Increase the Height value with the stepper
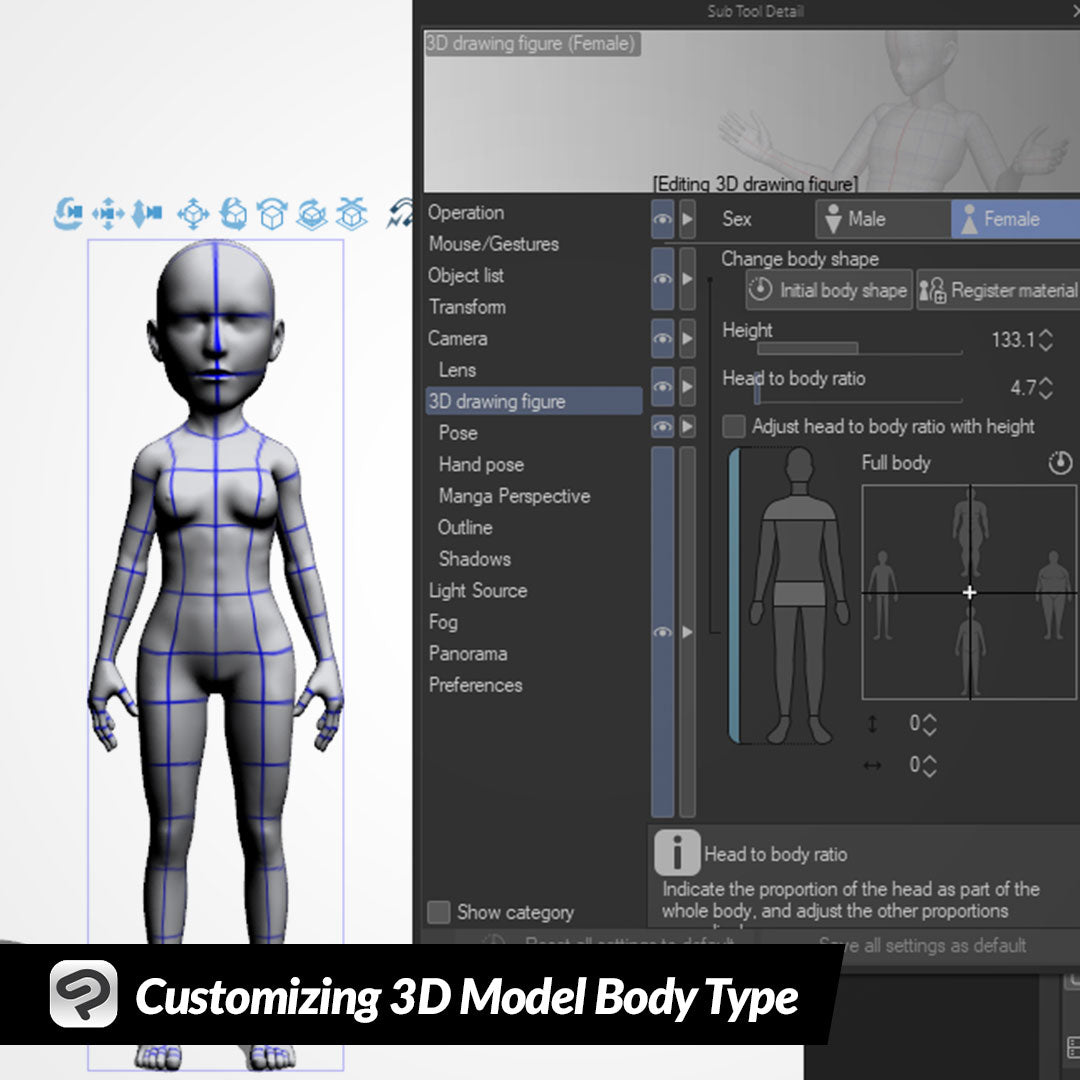The height and width of the screenshot is (1080, 1080). click(1046, 334)
